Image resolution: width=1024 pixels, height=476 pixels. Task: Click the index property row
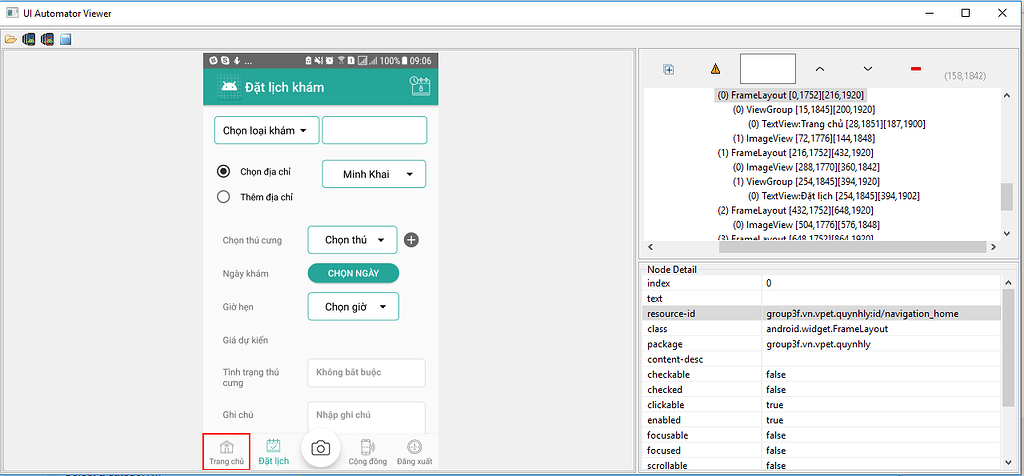click(821, 283)
